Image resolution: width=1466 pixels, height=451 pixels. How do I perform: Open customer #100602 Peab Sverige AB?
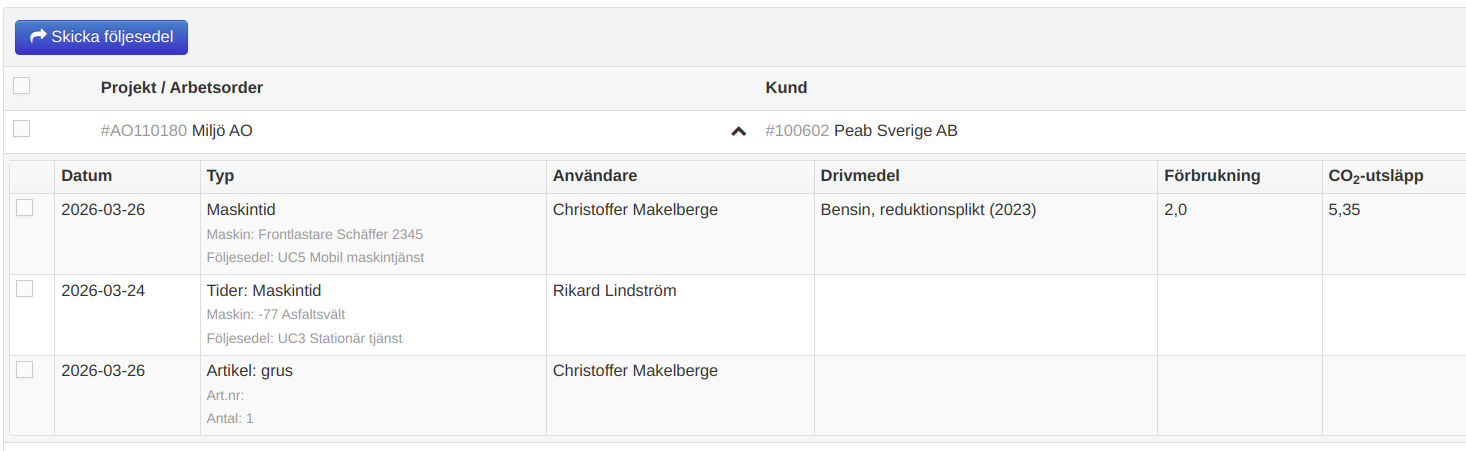(861, 131)
